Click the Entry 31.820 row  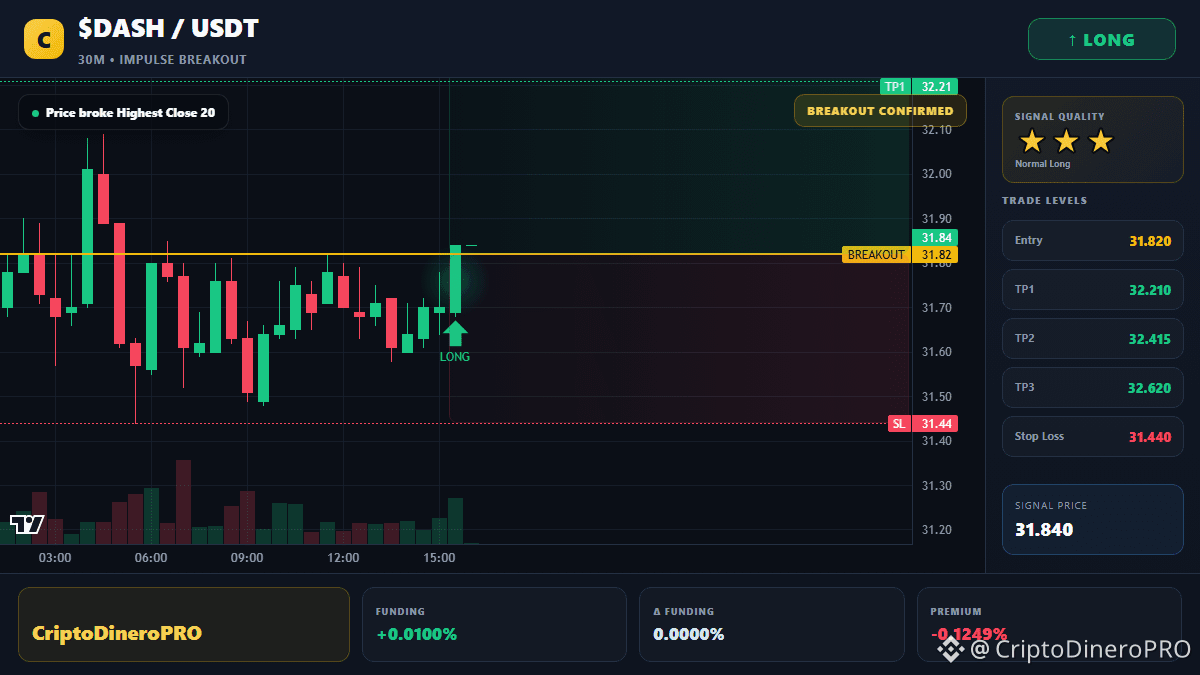click(1092, 240)
